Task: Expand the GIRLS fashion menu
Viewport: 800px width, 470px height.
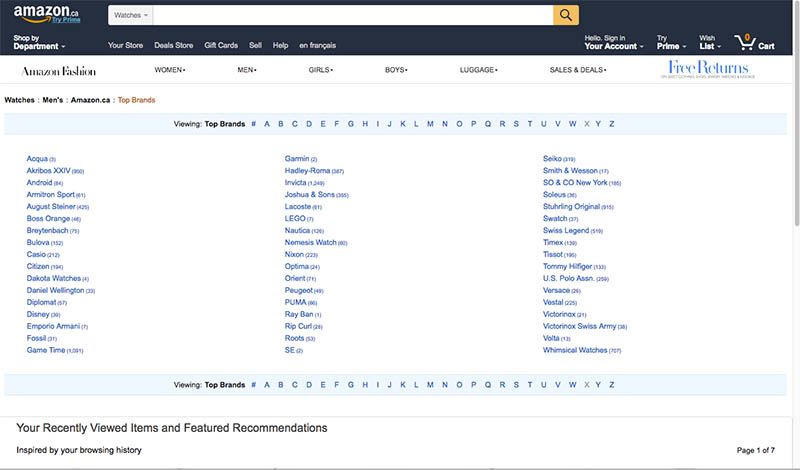Action: click(320, 70)
